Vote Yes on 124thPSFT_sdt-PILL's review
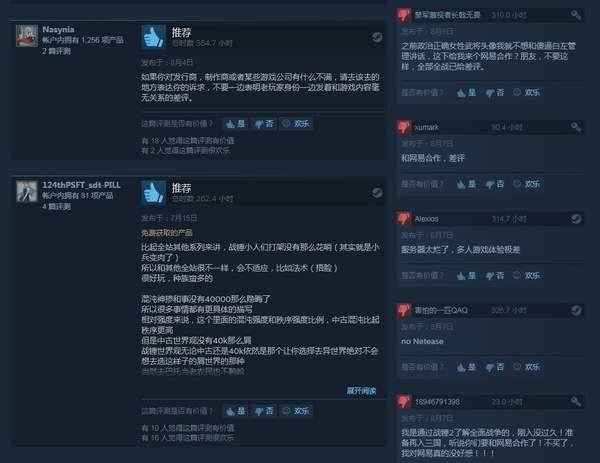 pos(235,411)
